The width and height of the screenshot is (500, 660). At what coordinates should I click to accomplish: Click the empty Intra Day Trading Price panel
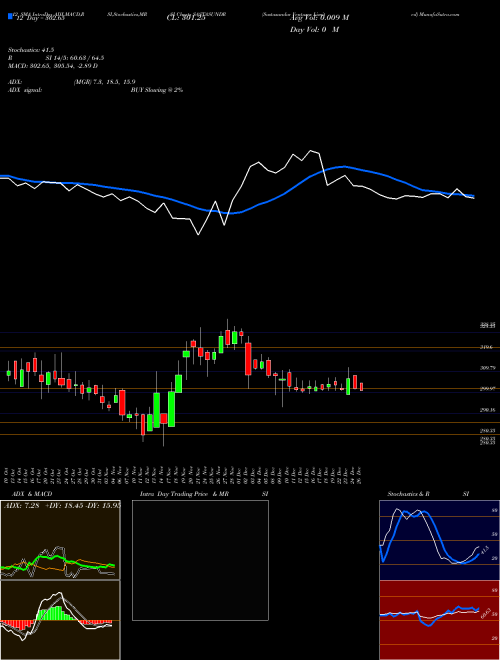coord(200,560)
